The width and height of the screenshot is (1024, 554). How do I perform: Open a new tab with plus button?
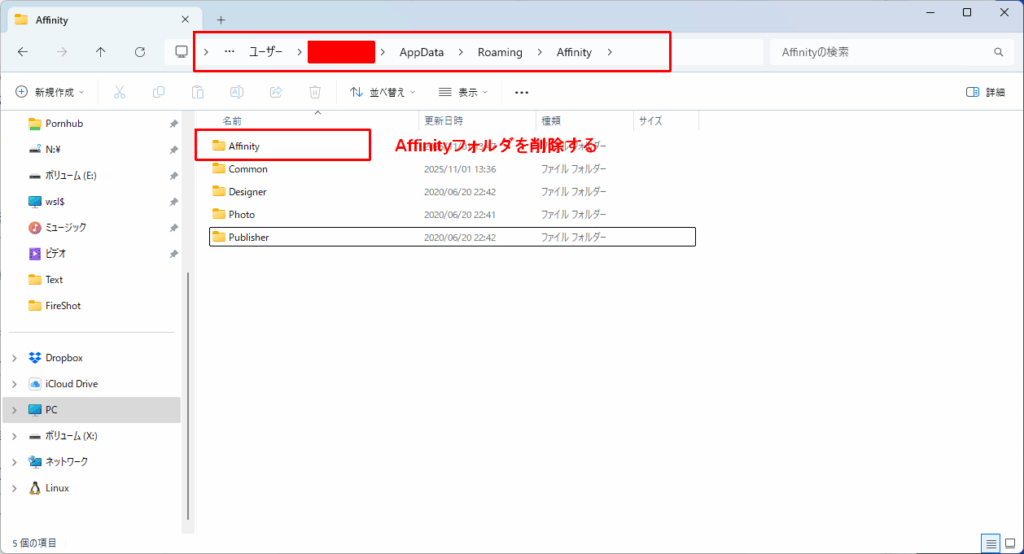(x=221, y=19)
